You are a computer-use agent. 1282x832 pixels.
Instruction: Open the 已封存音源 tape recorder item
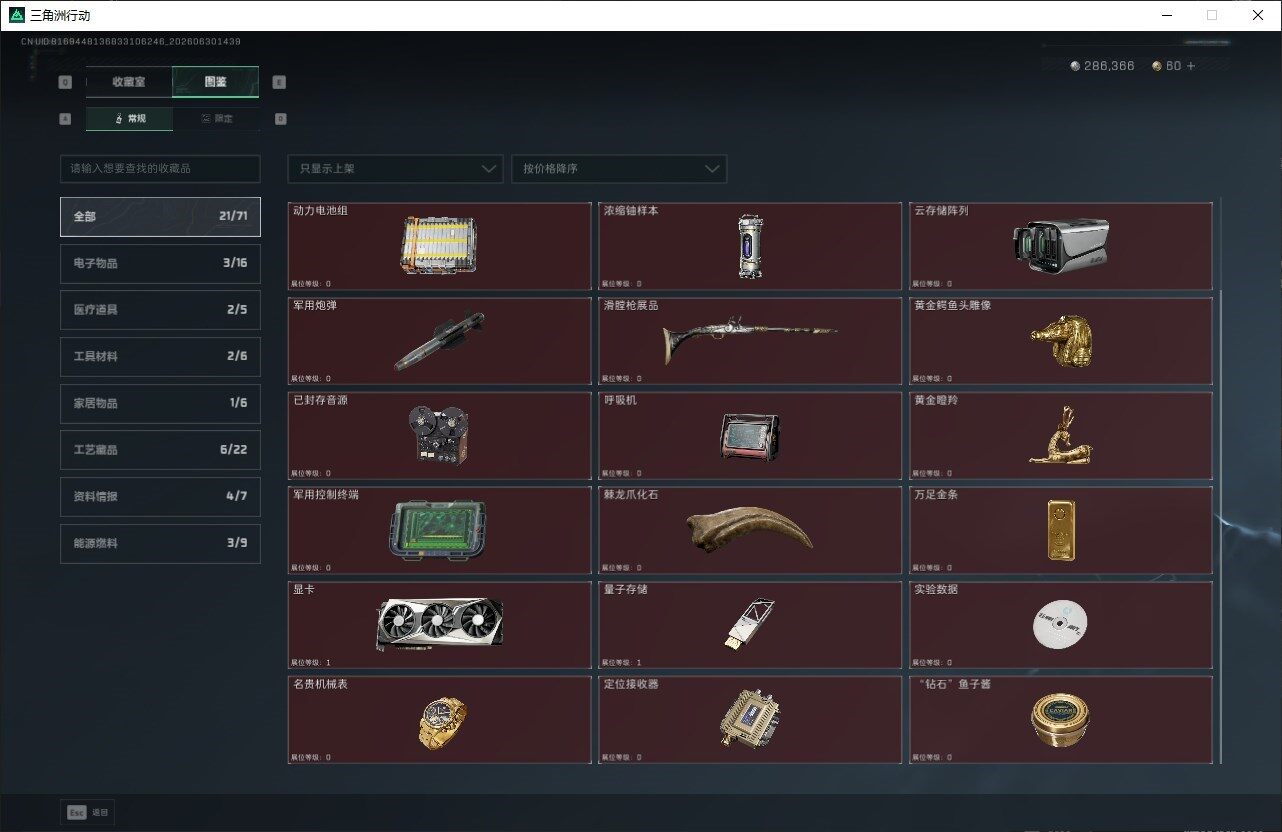click(x=439, y=435)
